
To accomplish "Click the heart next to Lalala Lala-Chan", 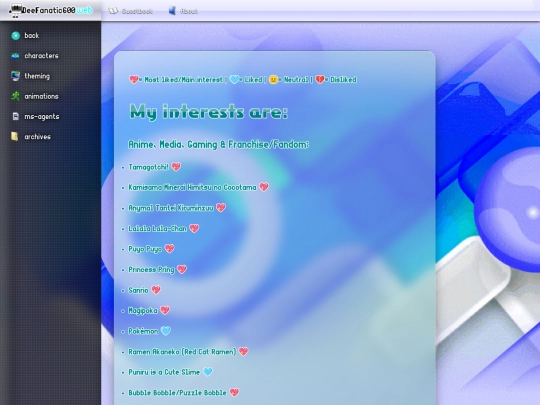I will point(194,228).
